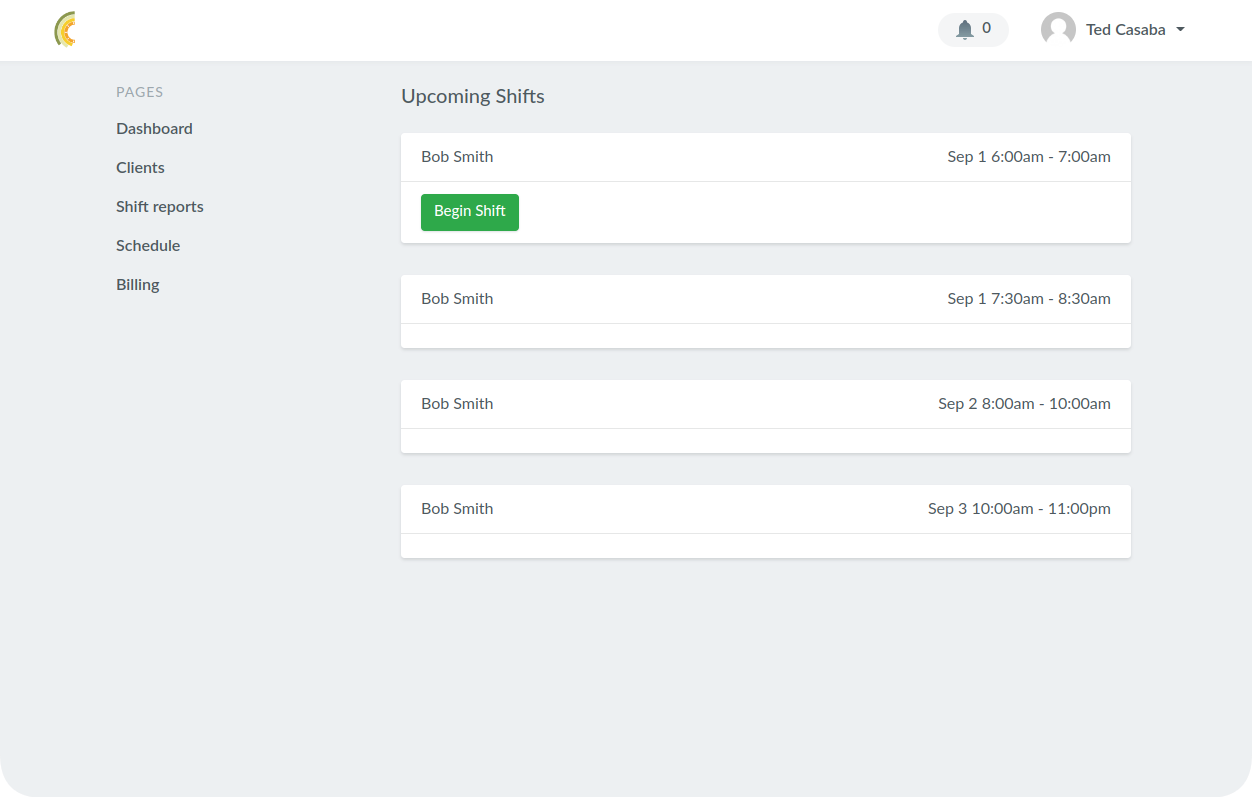
Task: Click Bob Smith in the Sep 3 shift
Action: (457, 509)
